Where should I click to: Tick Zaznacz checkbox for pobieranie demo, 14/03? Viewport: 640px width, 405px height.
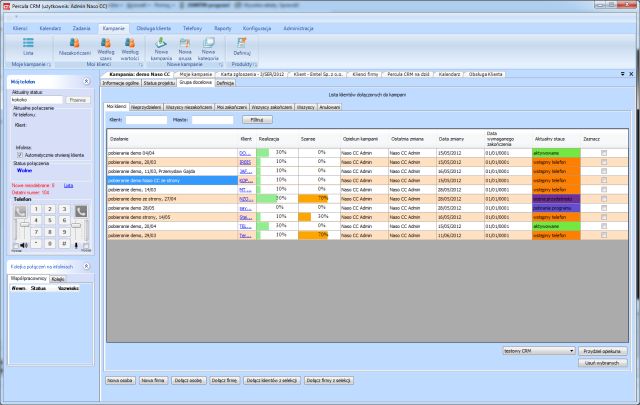(x=604, y=189)
